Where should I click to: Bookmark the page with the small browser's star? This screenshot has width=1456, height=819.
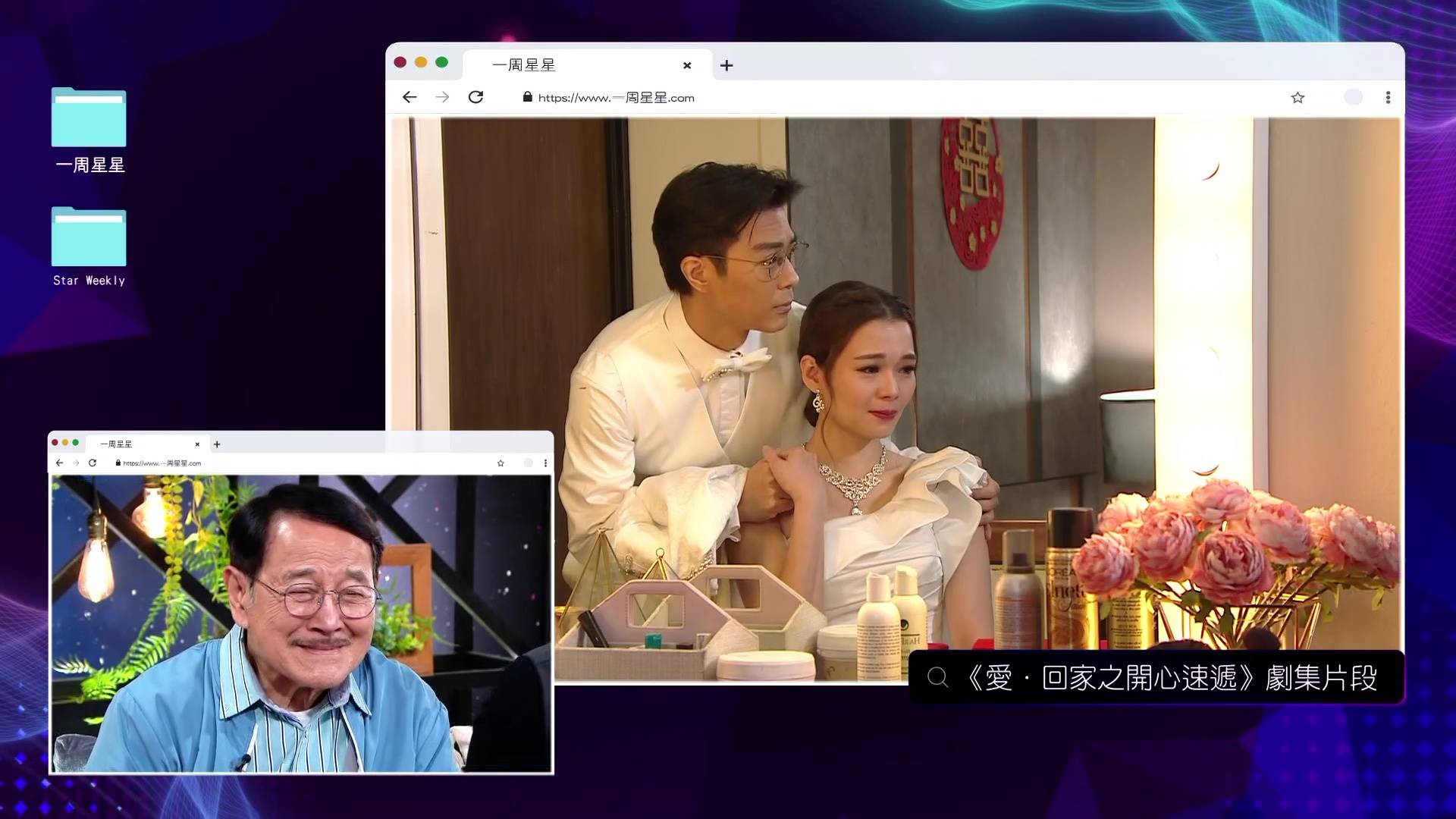(500, 463)
